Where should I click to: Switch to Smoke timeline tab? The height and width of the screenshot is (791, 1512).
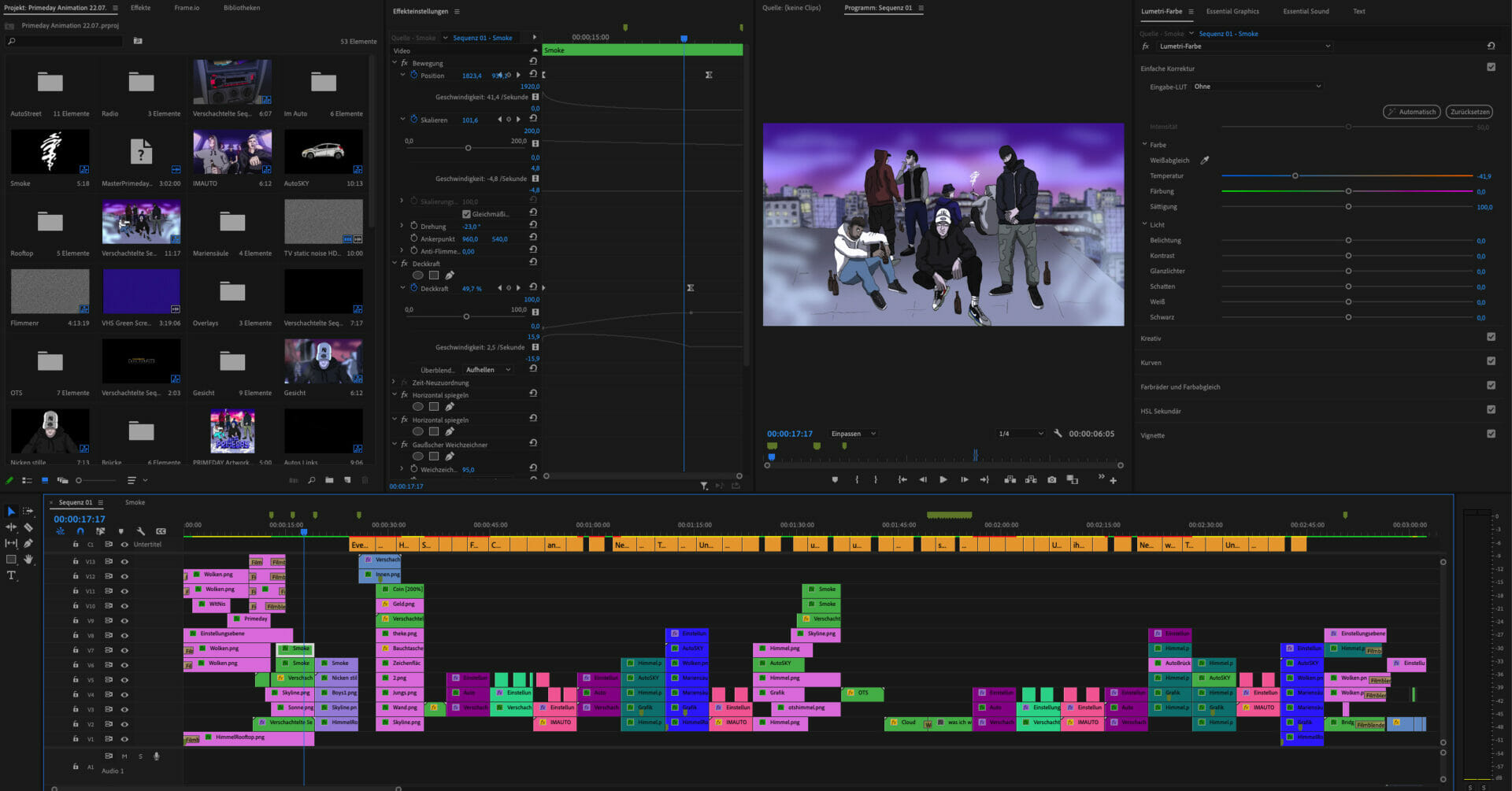click(x=135, y=502)
